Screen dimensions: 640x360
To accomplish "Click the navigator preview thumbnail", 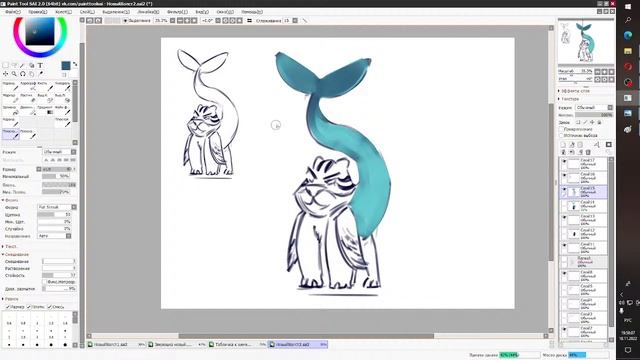I will (x=586, y=42).
